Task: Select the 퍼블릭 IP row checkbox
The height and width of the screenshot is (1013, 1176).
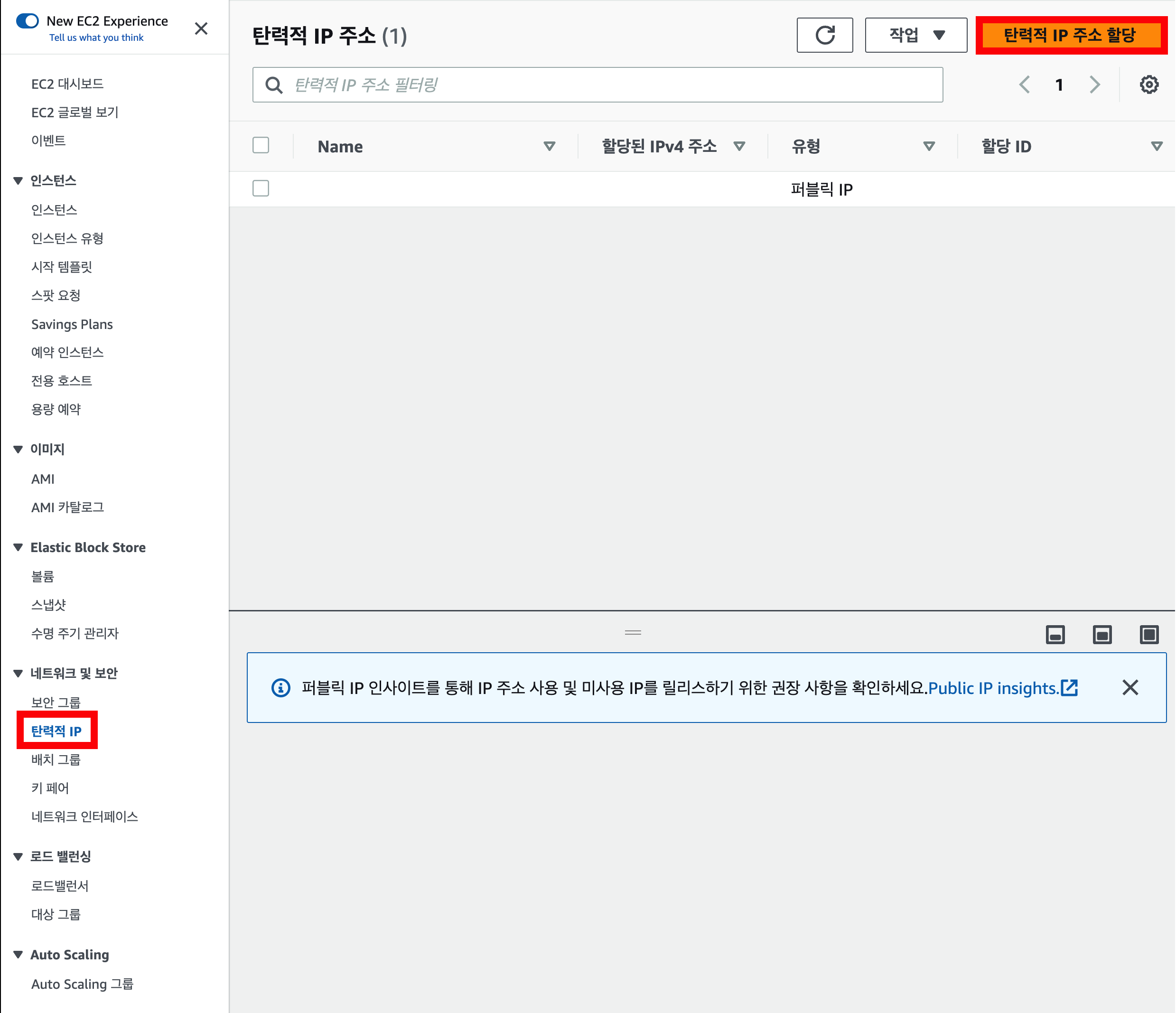Action: (261, 188)
